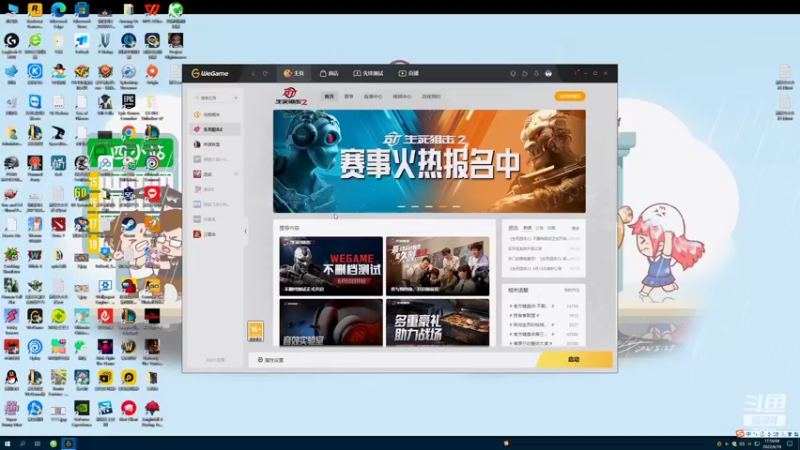Open Task View on the taskbar
This screenshot has width=800, height=450.
click(x=37, y=444)
